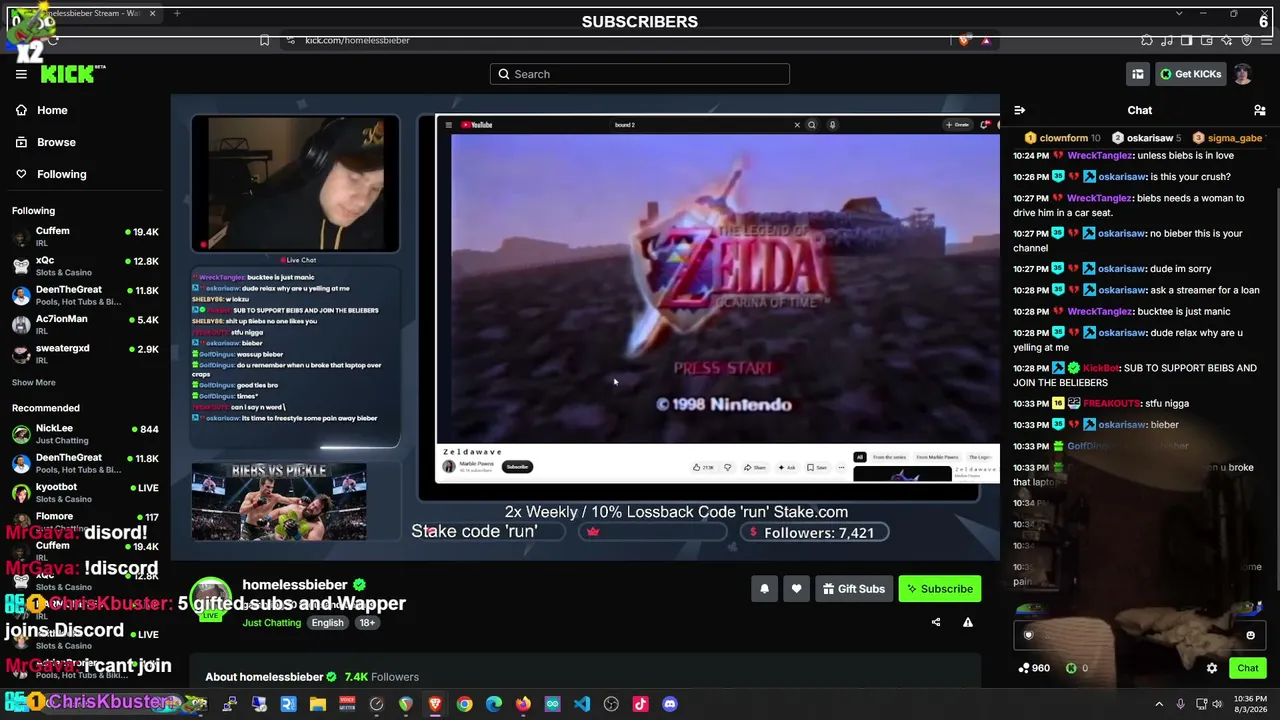The height and width of the screenshot is (720, 1280).
Task: Open the sweatergxd channel in Following
Action: pyautogui.click(x=85, y=353)
